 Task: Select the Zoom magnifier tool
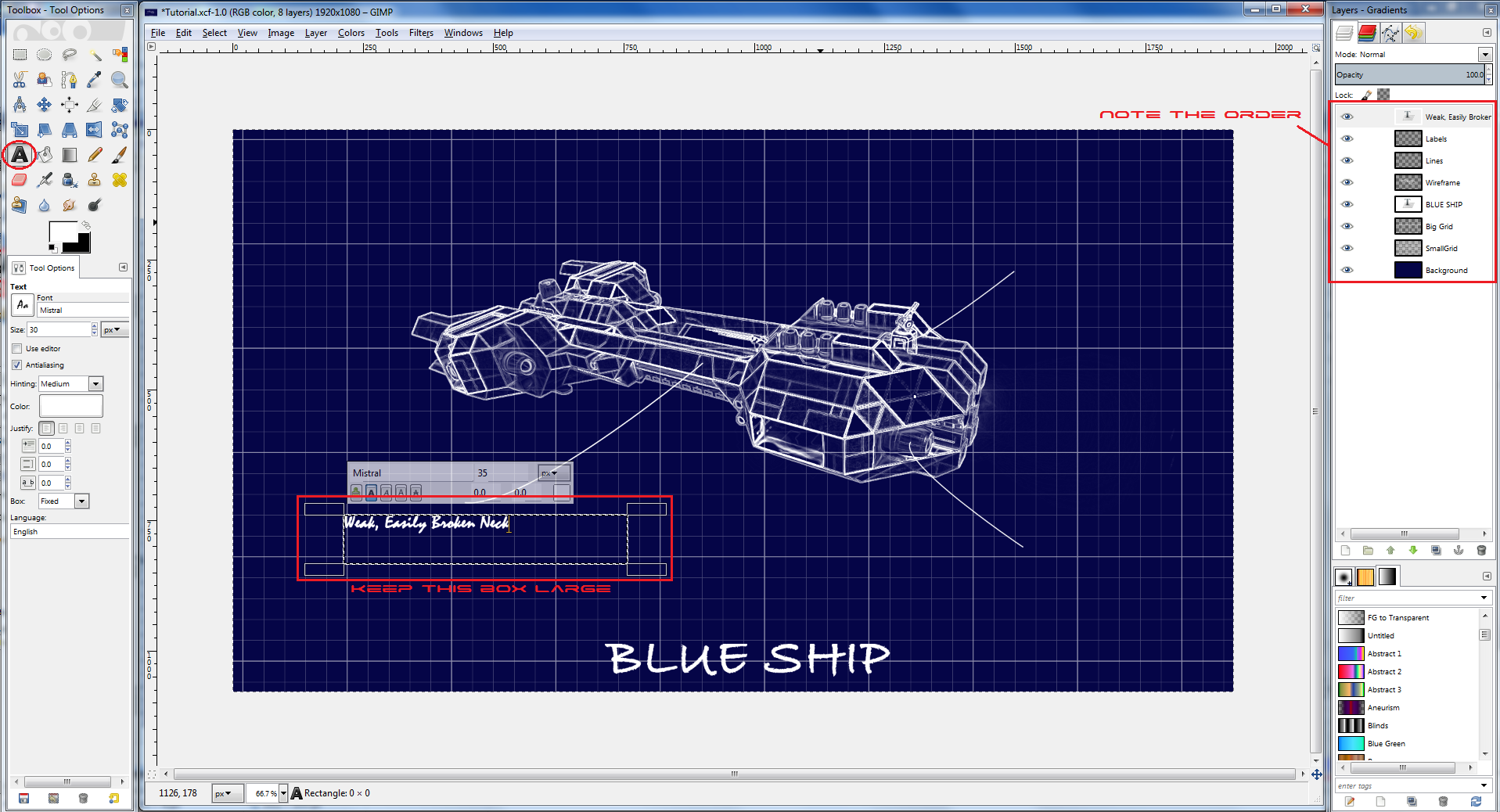[x=120, y=80]
